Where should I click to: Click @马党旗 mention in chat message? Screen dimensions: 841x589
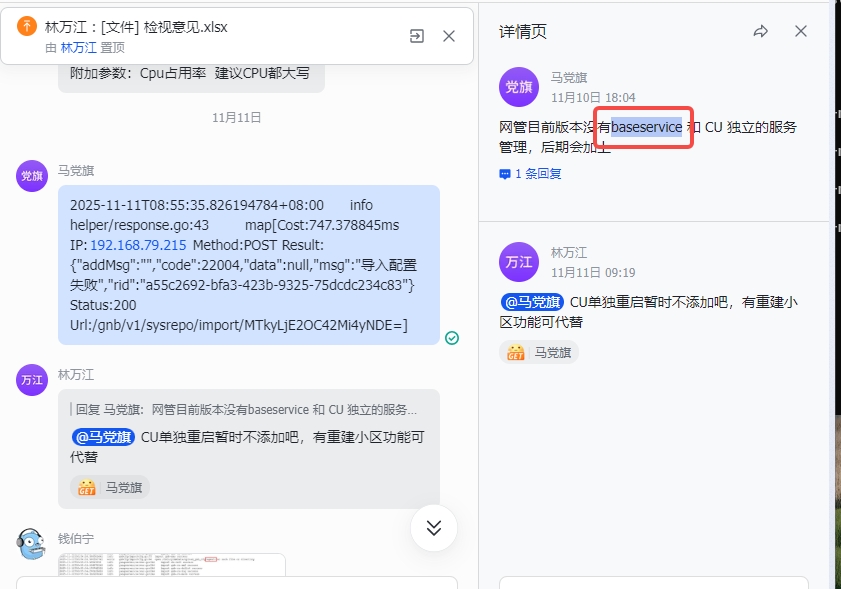(103, 437)
